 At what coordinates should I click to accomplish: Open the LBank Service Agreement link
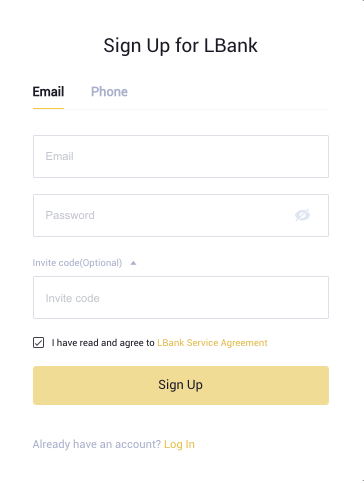coord(212,343)
